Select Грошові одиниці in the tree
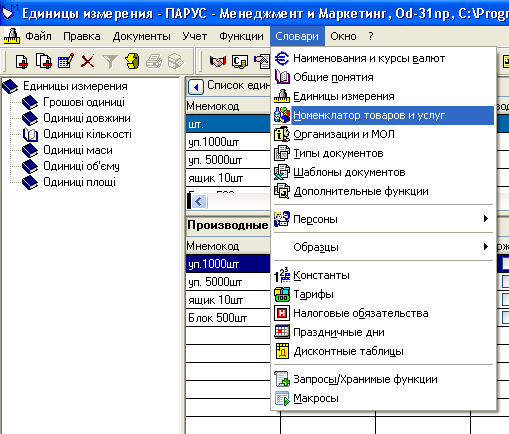Screen dimensions: 509x434 [84, 102]
